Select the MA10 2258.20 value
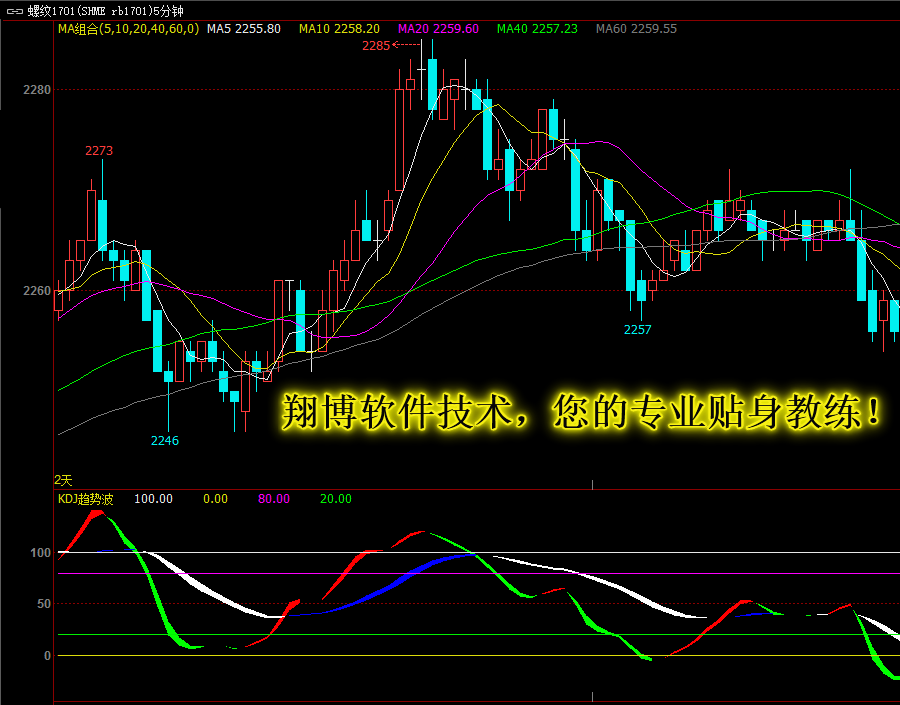This screenshot has width=900, height=705. [x=339, y=29]
